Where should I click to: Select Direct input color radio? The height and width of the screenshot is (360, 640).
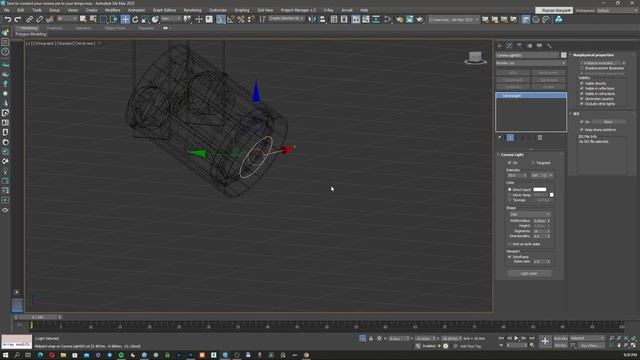click(509, 190)
